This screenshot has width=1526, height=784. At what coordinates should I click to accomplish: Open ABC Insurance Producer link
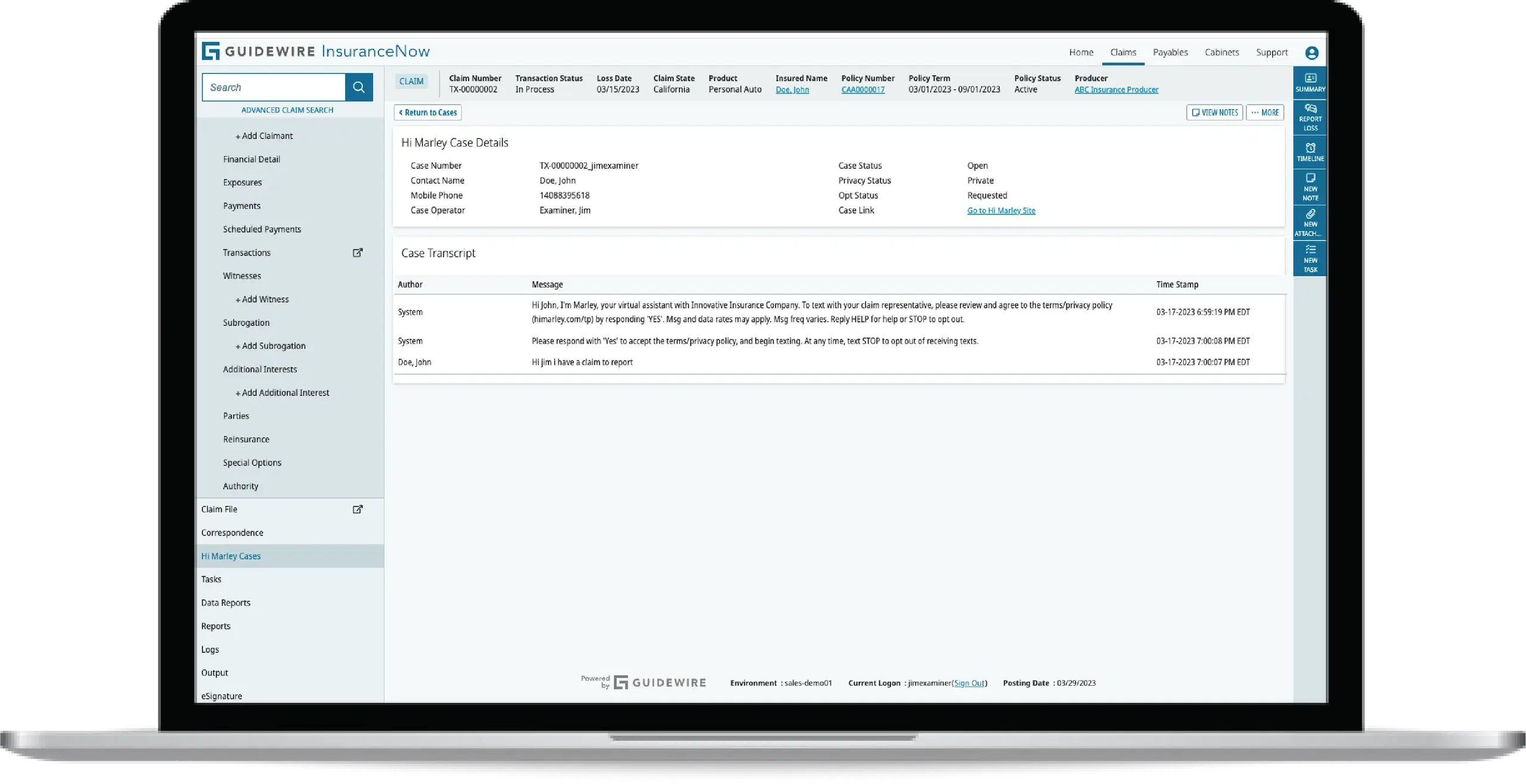point(1116,89)
